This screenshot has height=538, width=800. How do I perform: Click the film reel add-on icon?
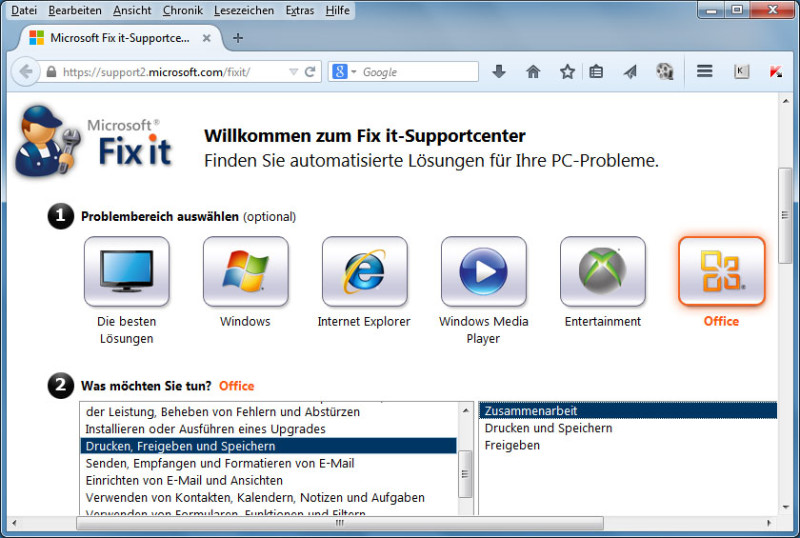(665, 71)
